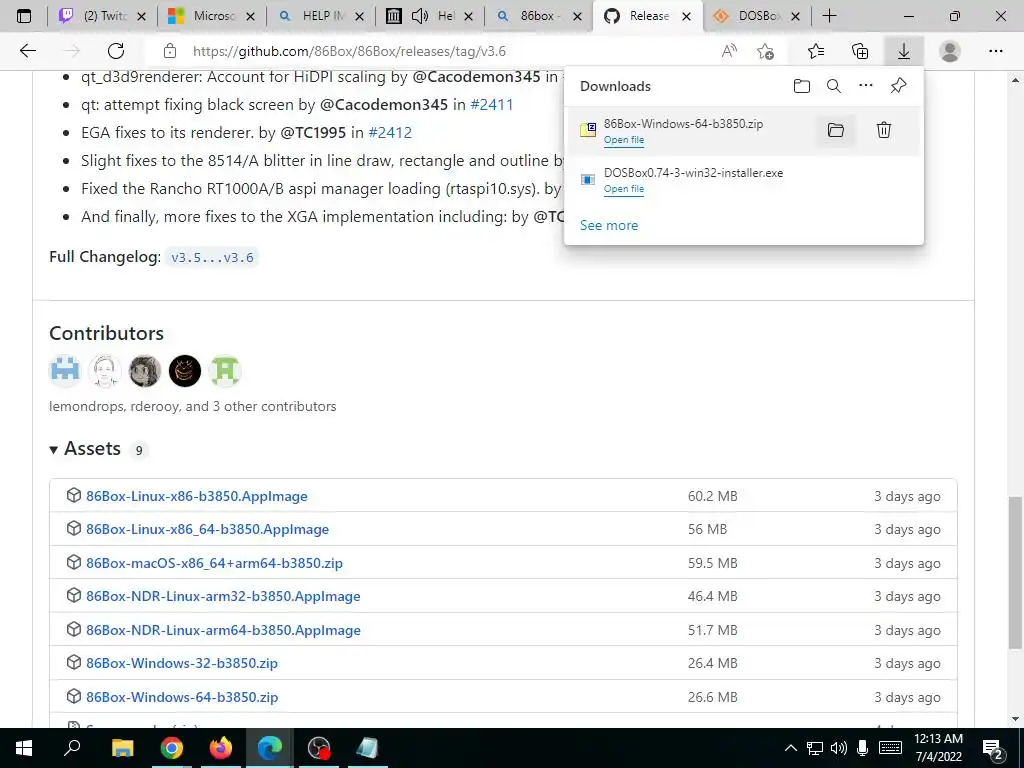This screenshot has width=1024, height=768.
Task: Click See more in the Downloads panel
Action: [x=609, y=225]
